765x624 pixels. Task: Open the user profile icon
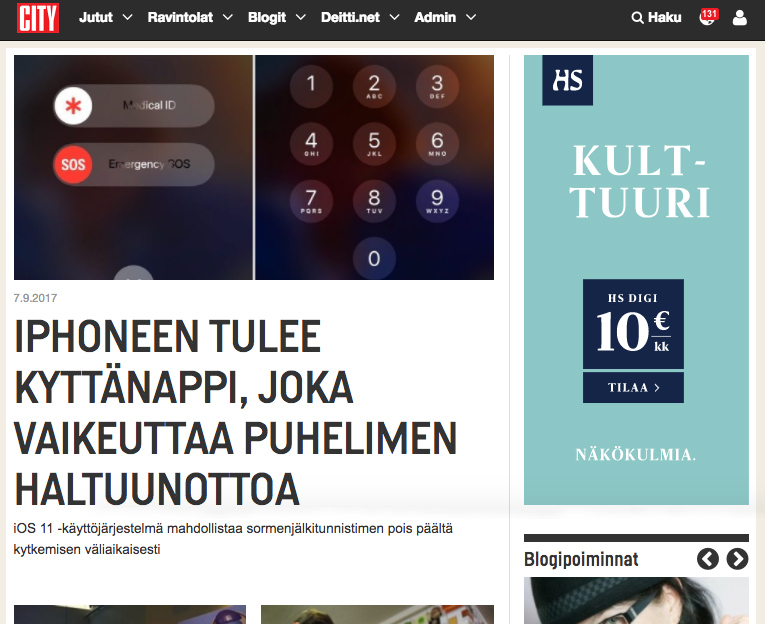[x=740, y=18]
